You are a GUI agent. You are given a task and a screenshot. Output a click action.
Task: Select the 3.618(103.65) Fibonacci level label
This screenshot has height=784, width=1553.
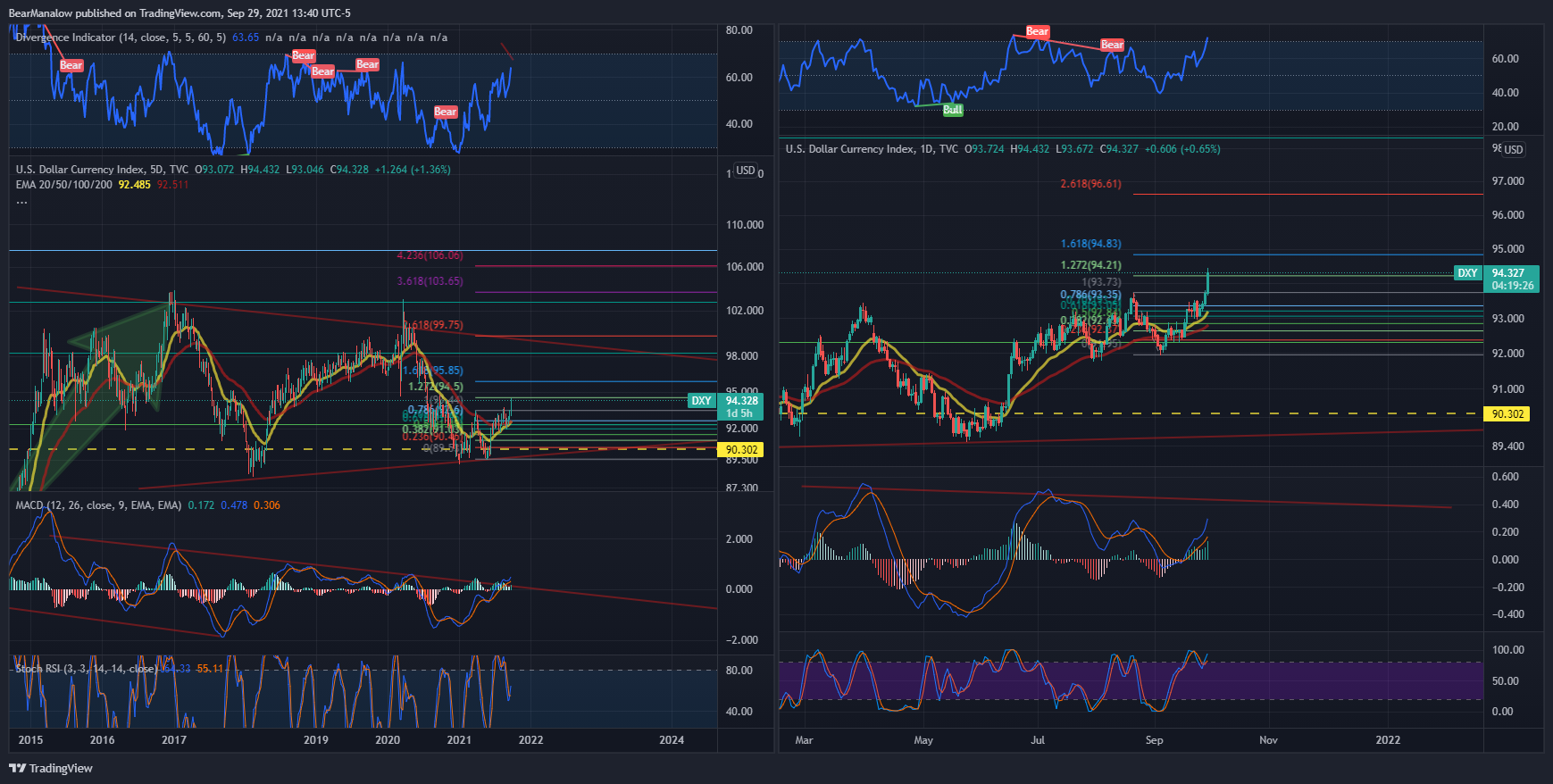pyautogui.click(x=430, y=281)
